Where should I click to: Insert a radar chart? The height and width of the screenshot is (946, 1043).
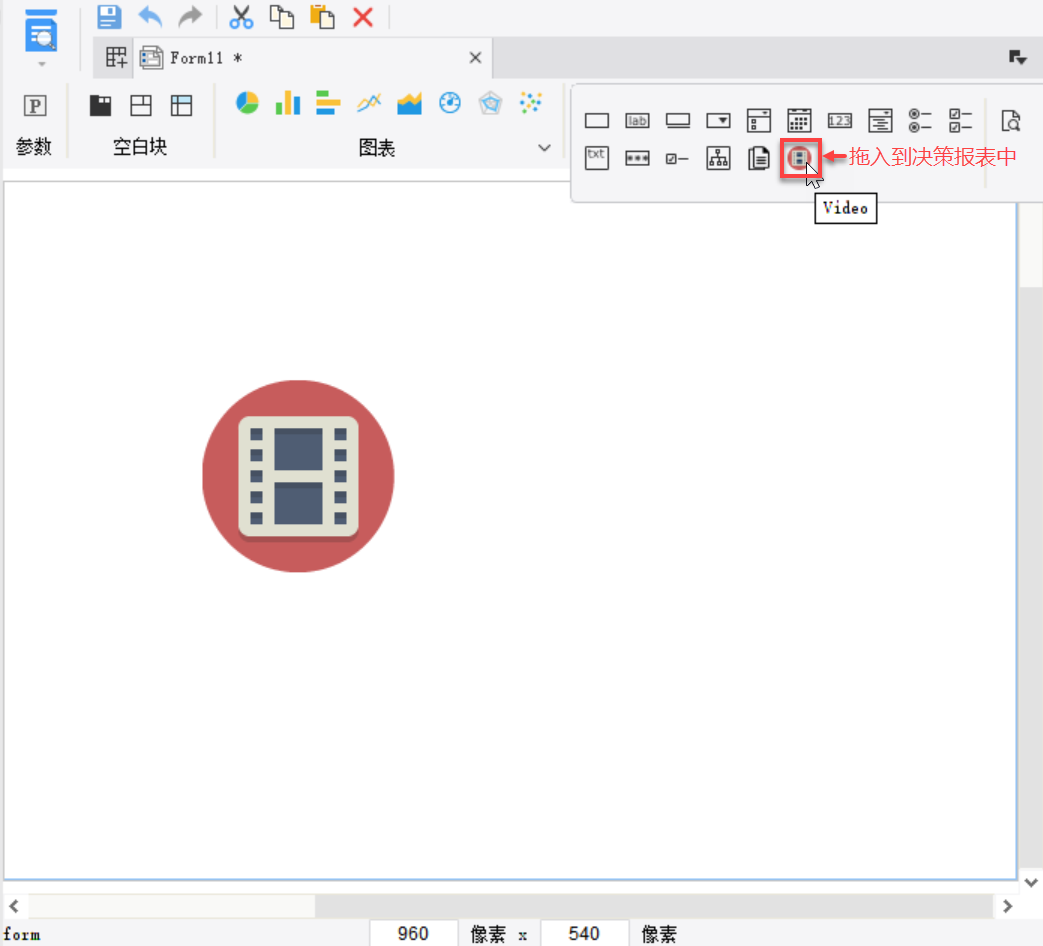490,103
